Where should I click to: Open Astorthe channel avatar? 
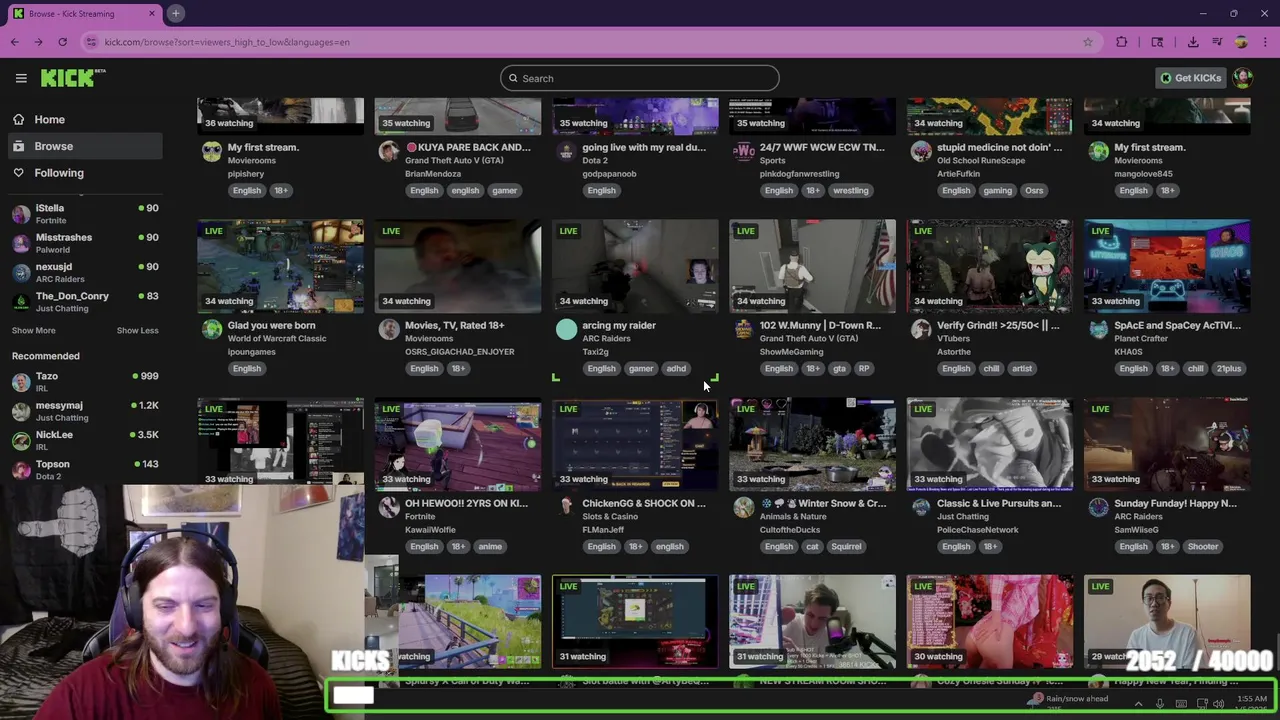click(x=921, y=329)
